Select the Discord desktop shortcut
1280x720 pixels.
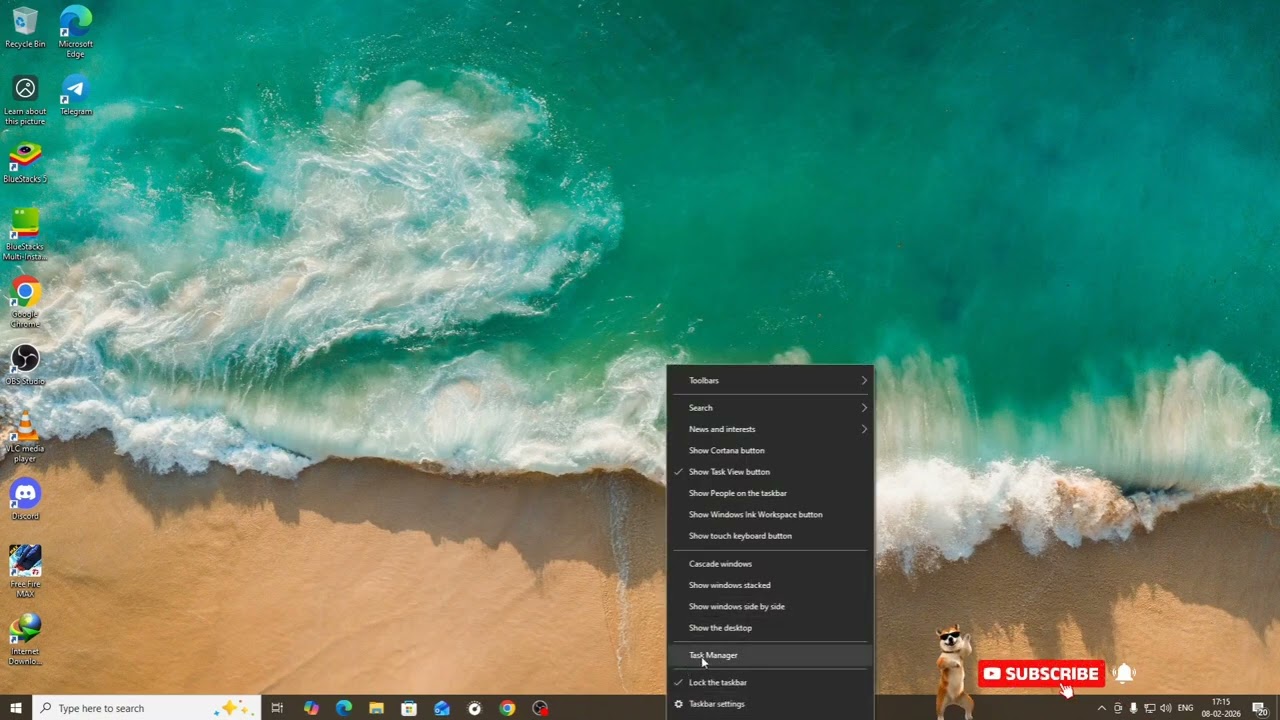[25, 499]
